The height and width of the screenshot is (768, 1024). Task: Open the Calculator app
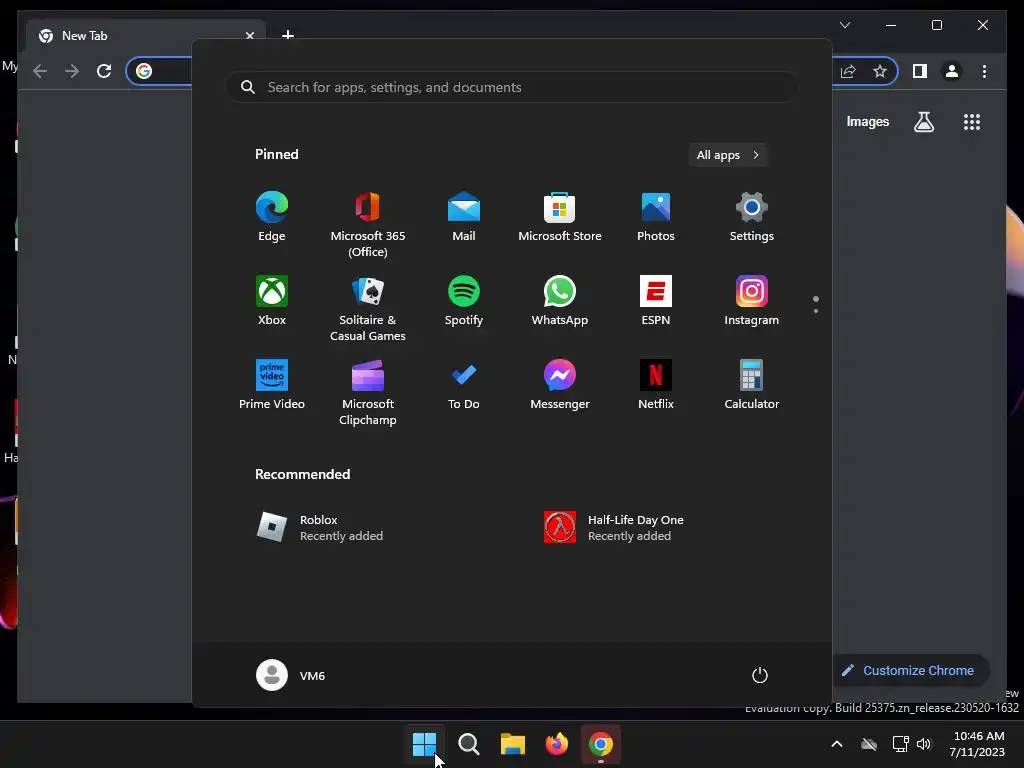coord(752,385)
